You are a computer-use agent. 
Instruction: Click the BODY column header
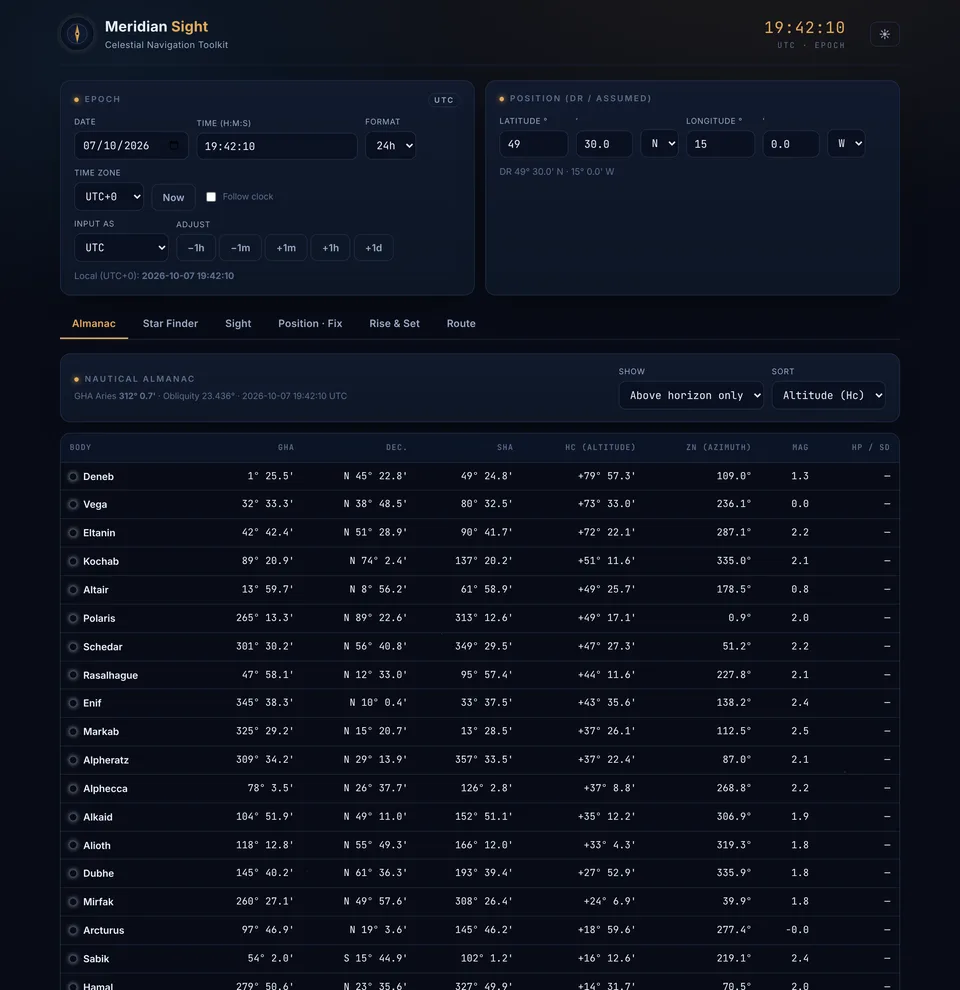(80, 447)
